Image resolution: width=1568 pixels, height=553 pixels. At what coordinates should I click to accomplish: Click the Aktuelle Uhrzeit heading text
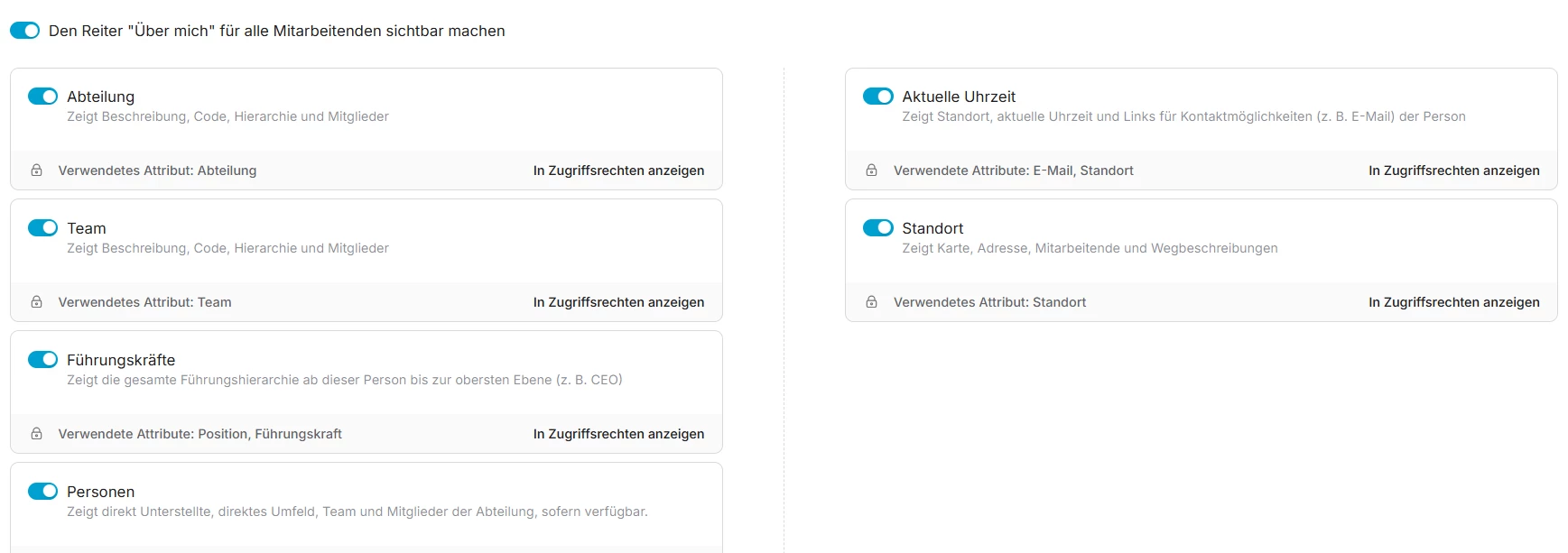pyautogui.click(x=959, y=97)
